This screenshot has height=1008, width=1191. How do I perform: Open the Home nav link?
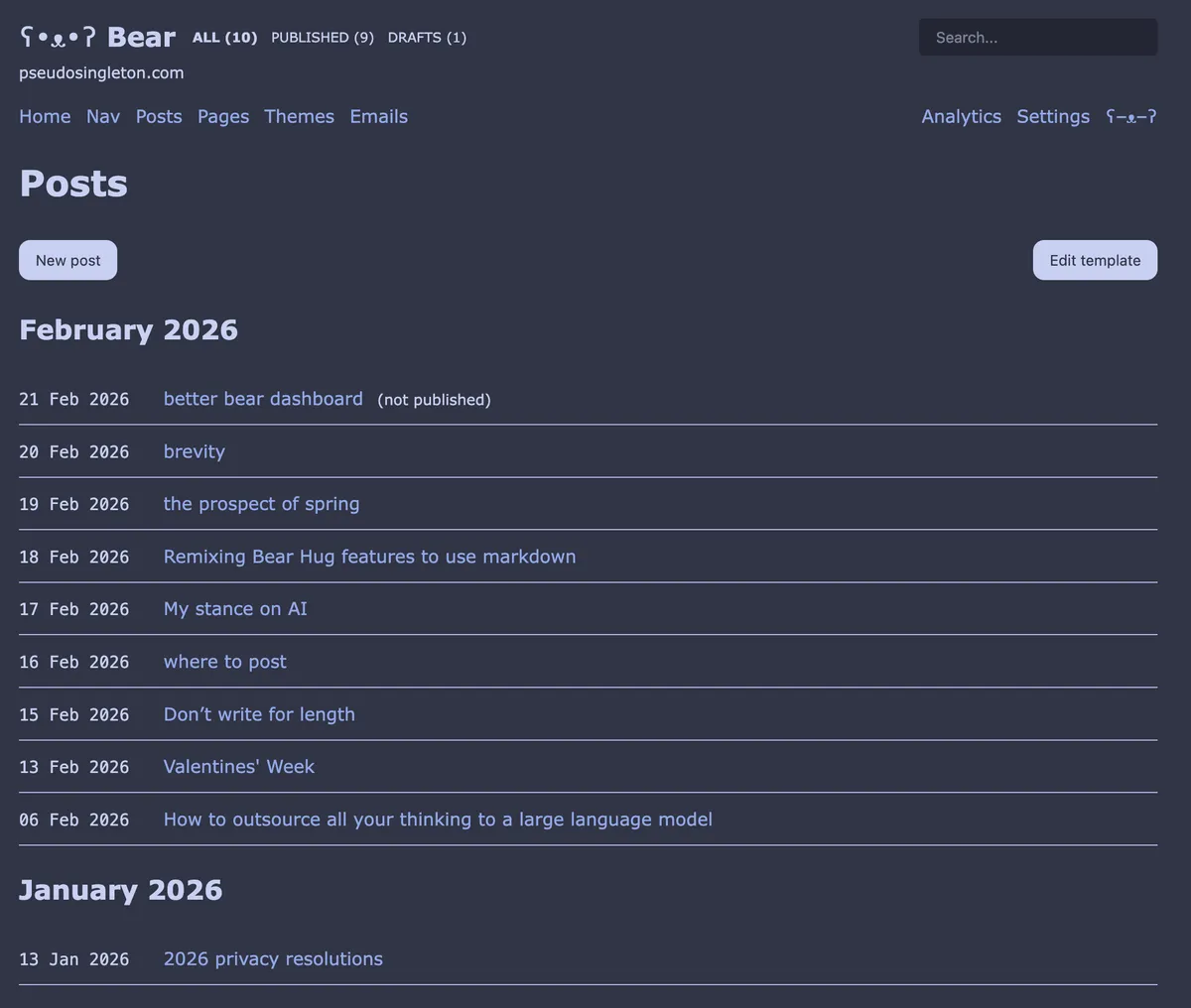point(45,117)
